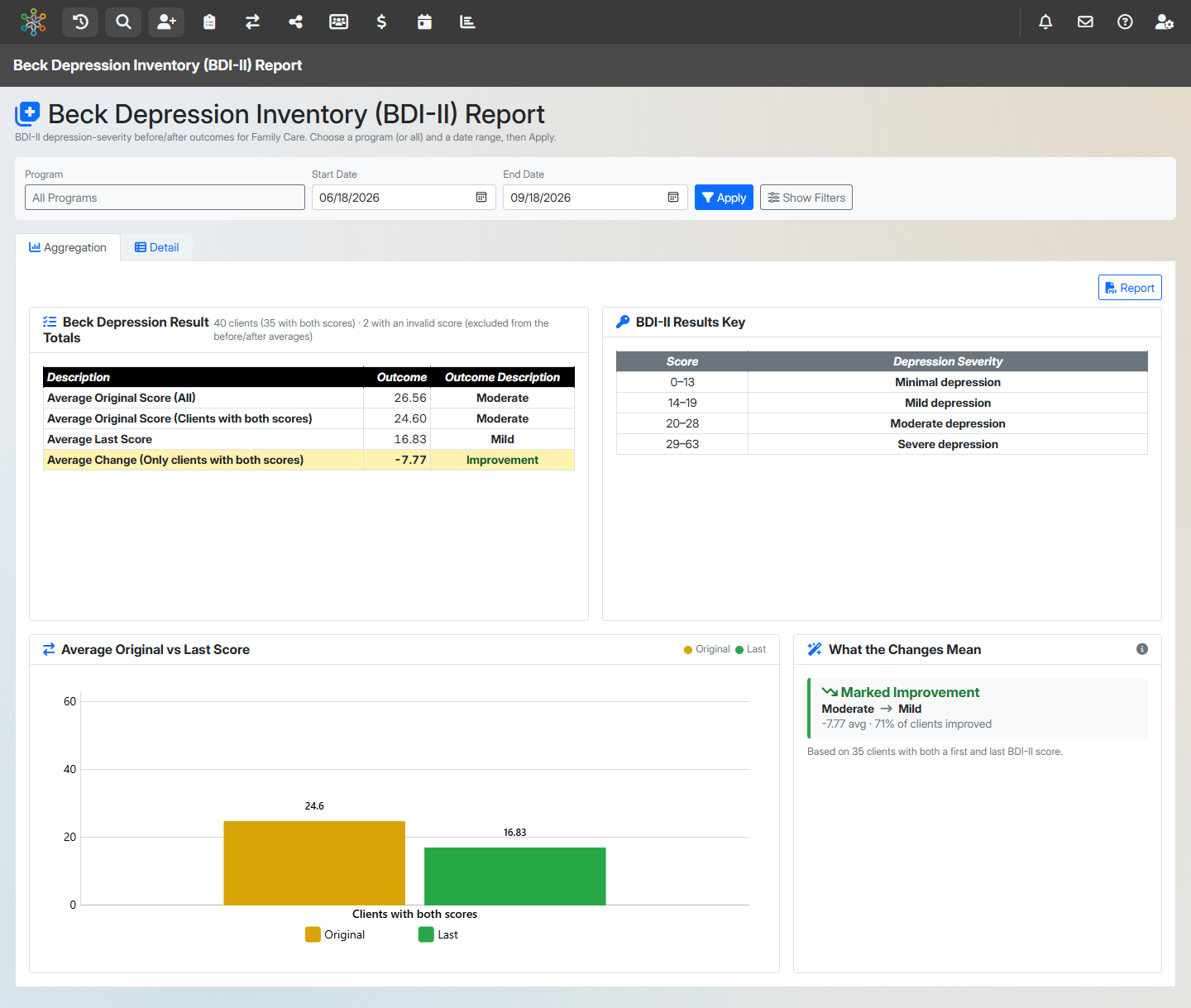Click the Report PDF button

[x=1130, y=288]
